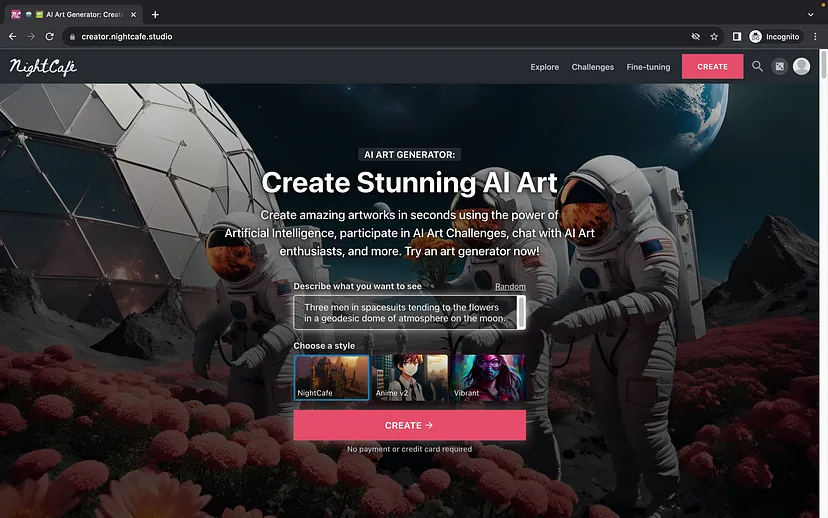Screen dimensions: 828x518
Task: Open the search magnifier icon in navbar
Action: pyautogui.click(x=757, y=67)
